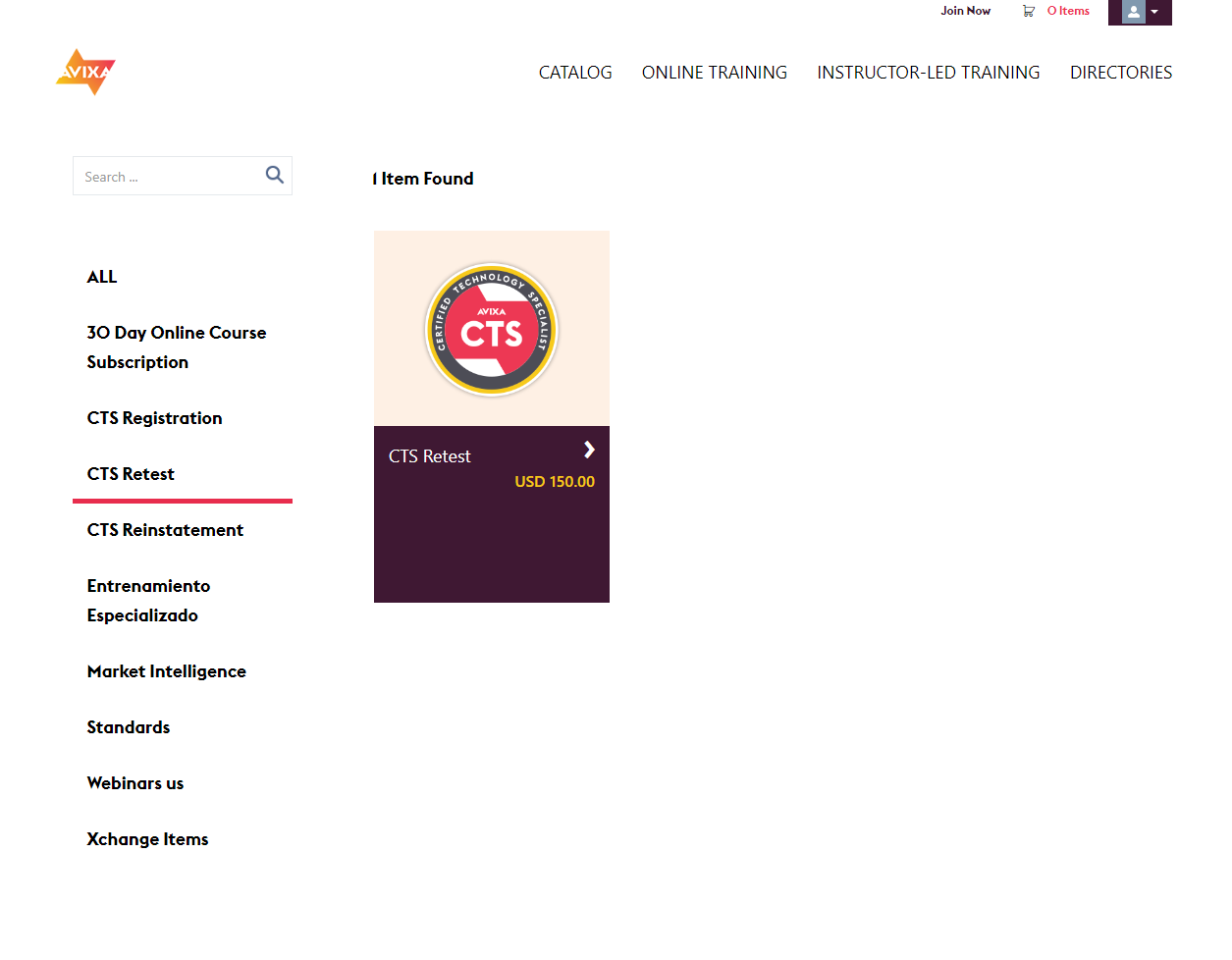Image resolution: width=1232 pixels, height=960 pixels.
Task: Click the 0 Items cart link
Action: [1068, 11]
